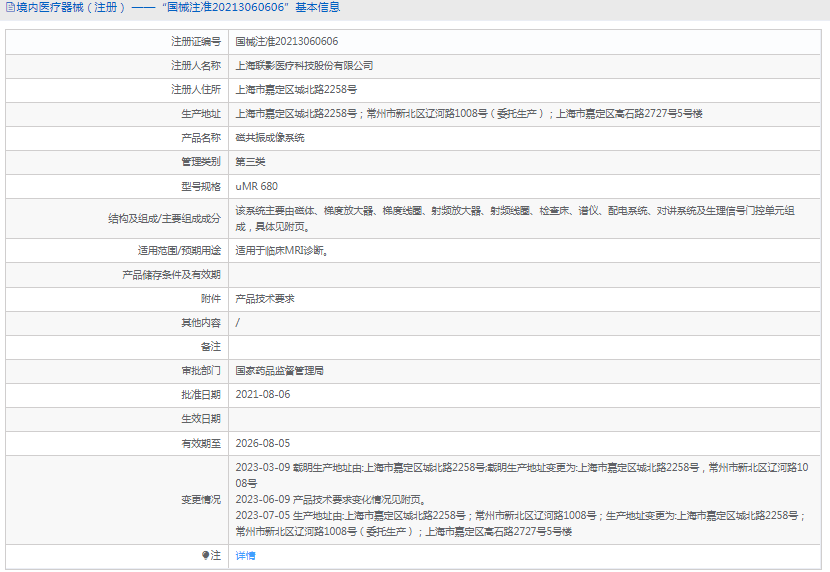Select the 产品技术要求 attachment text
The width and height of the screenshot is (830, 572).
tap(265, 299)
